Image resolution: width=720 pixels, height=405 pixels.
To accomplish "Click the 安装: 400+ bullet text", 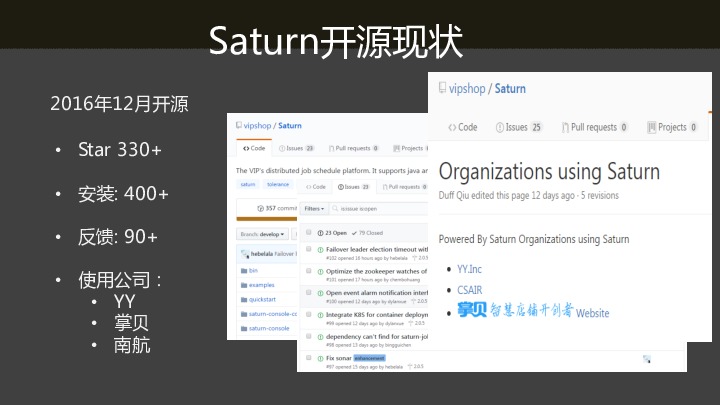I will click(x=123, y=194).
